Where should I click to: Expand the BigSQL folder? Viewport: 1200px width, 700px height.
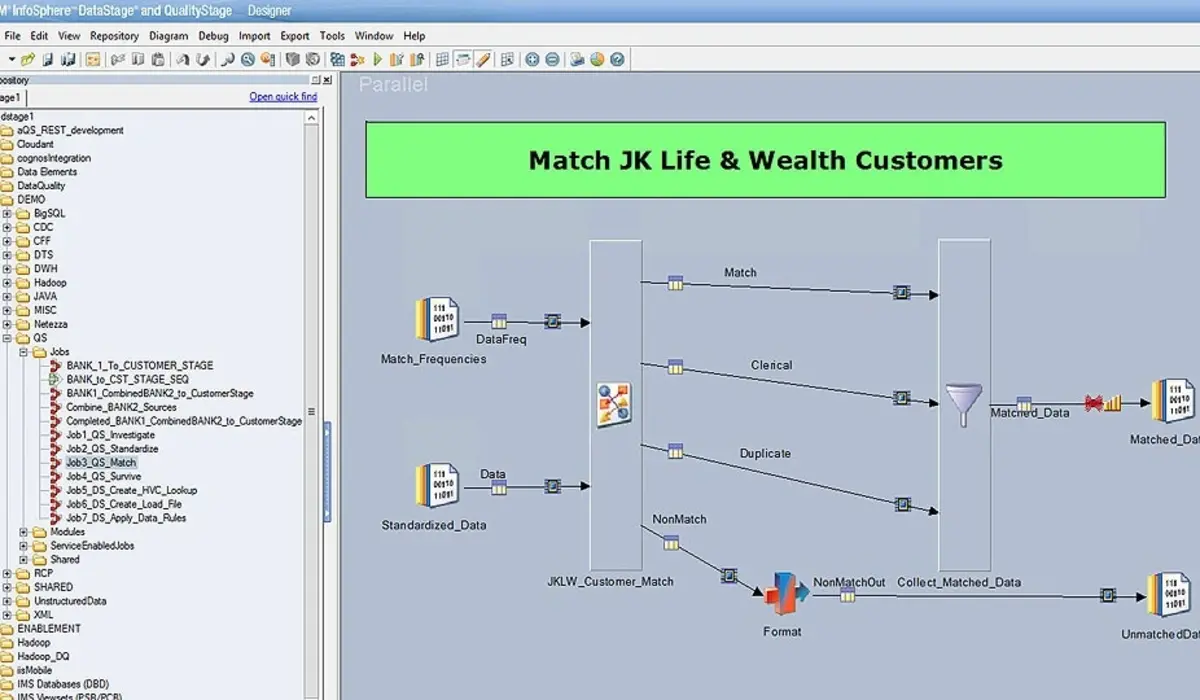7,213
